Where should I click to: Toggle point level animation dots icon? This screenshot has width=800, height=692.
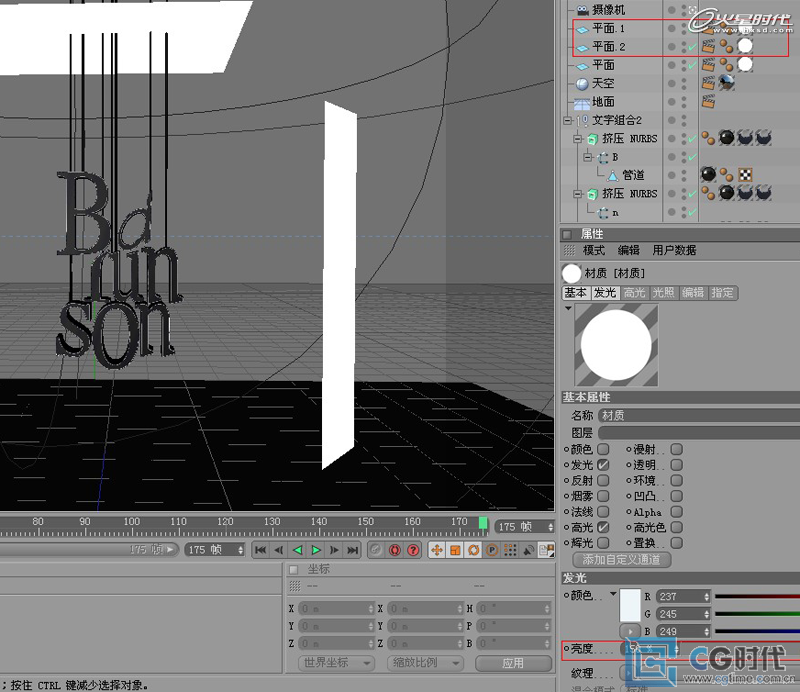(x=510, y=550)
